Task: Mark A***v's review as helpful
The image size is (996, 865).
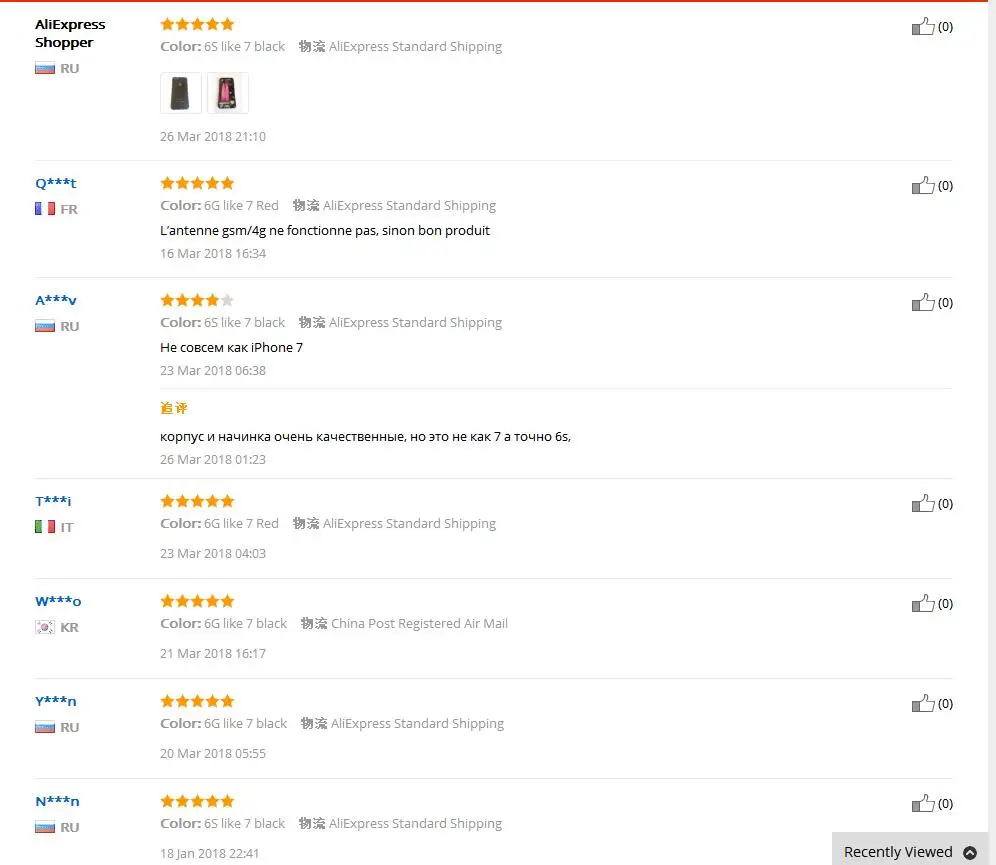Action: pyautogui.click(x=923, y=303)
